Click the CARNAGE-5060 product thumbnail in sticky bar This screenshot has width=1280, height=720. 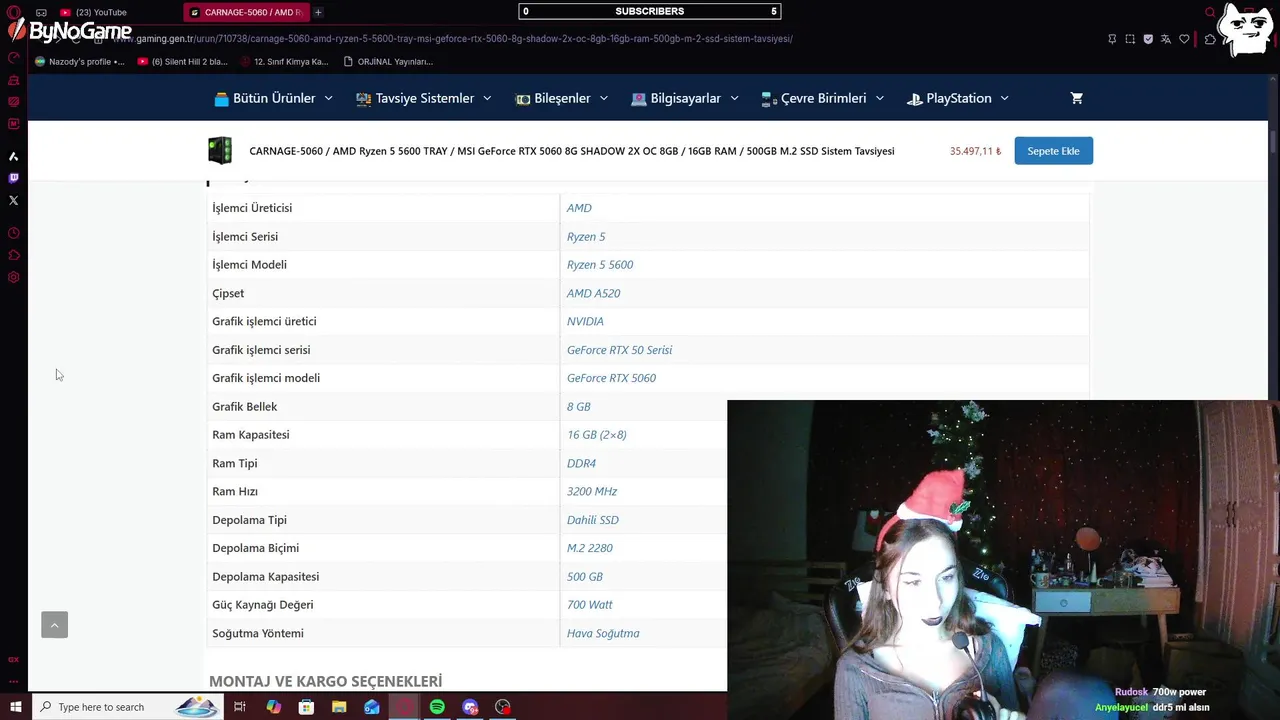pyautogui.click(x=220, y=150)
